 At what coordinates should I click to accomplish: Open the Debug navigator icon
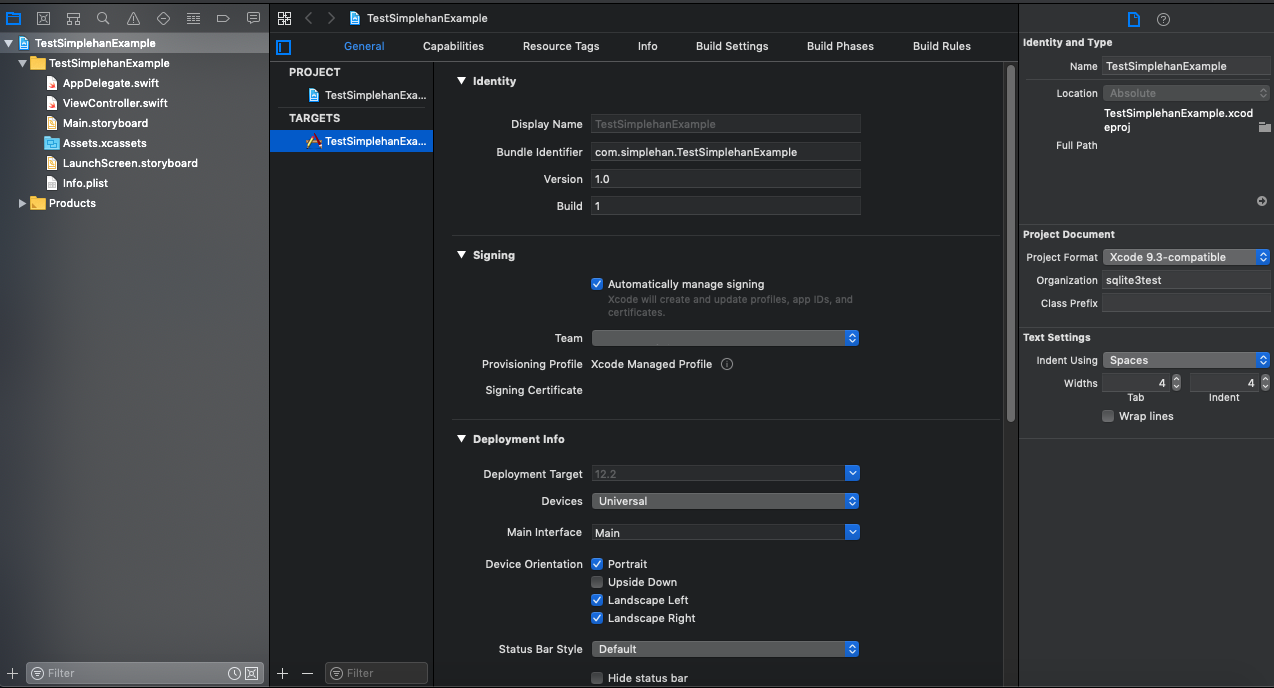tap(193, 18)
